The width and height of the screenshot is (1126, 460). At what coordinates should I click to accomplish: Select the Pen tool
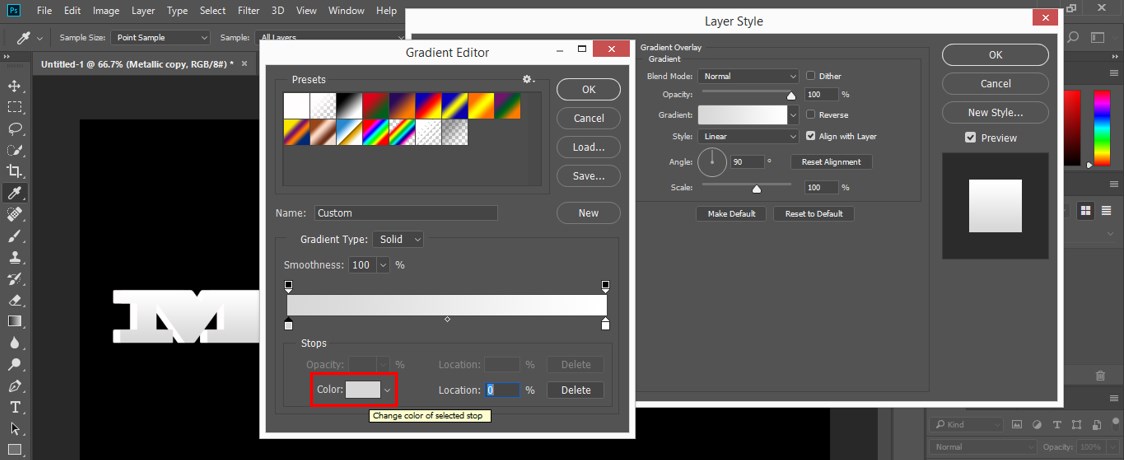pos(14,386)
